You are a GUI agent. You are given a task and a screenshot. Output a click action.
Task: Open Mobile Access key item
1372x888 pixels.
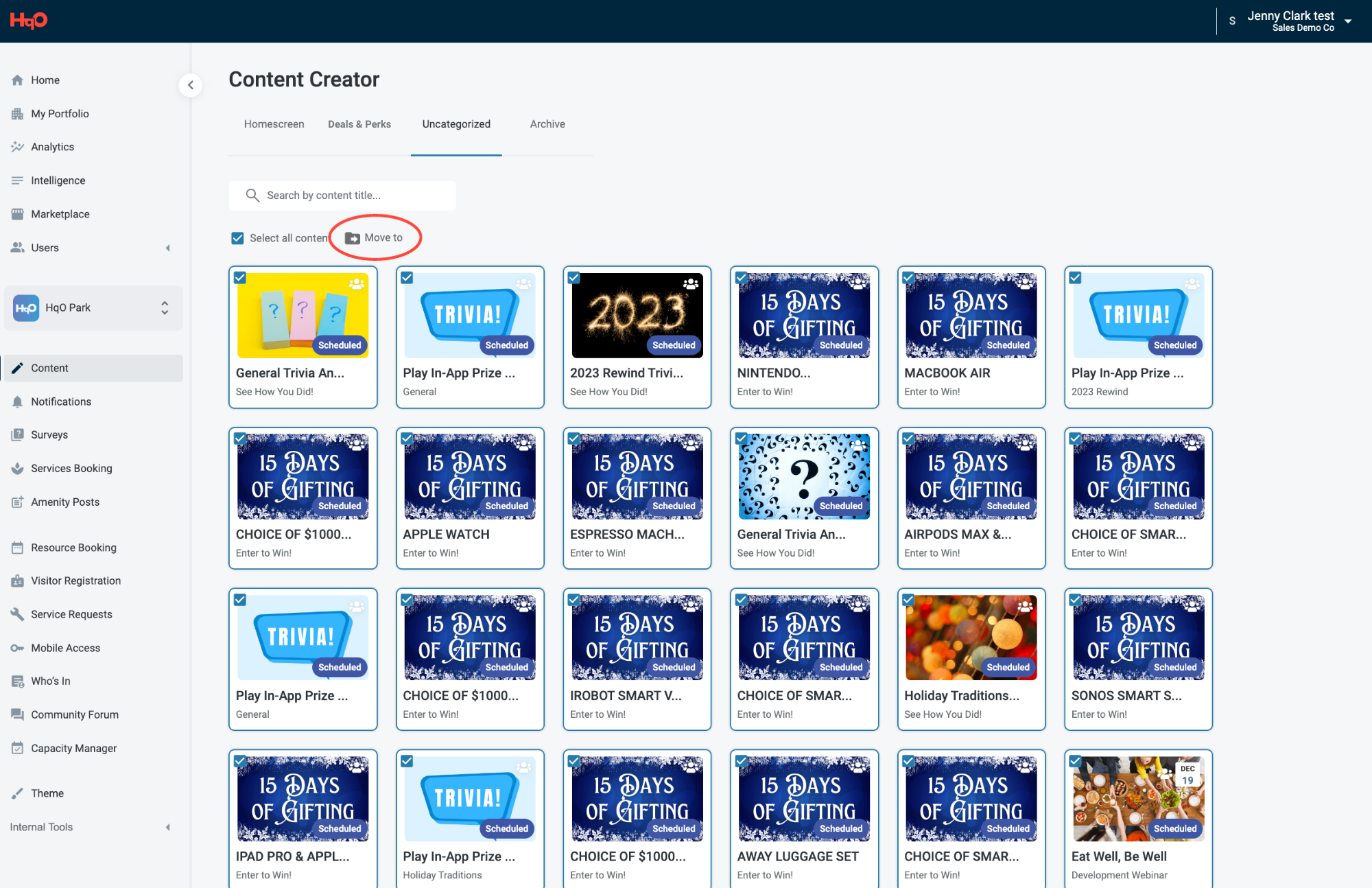(65, 648)
